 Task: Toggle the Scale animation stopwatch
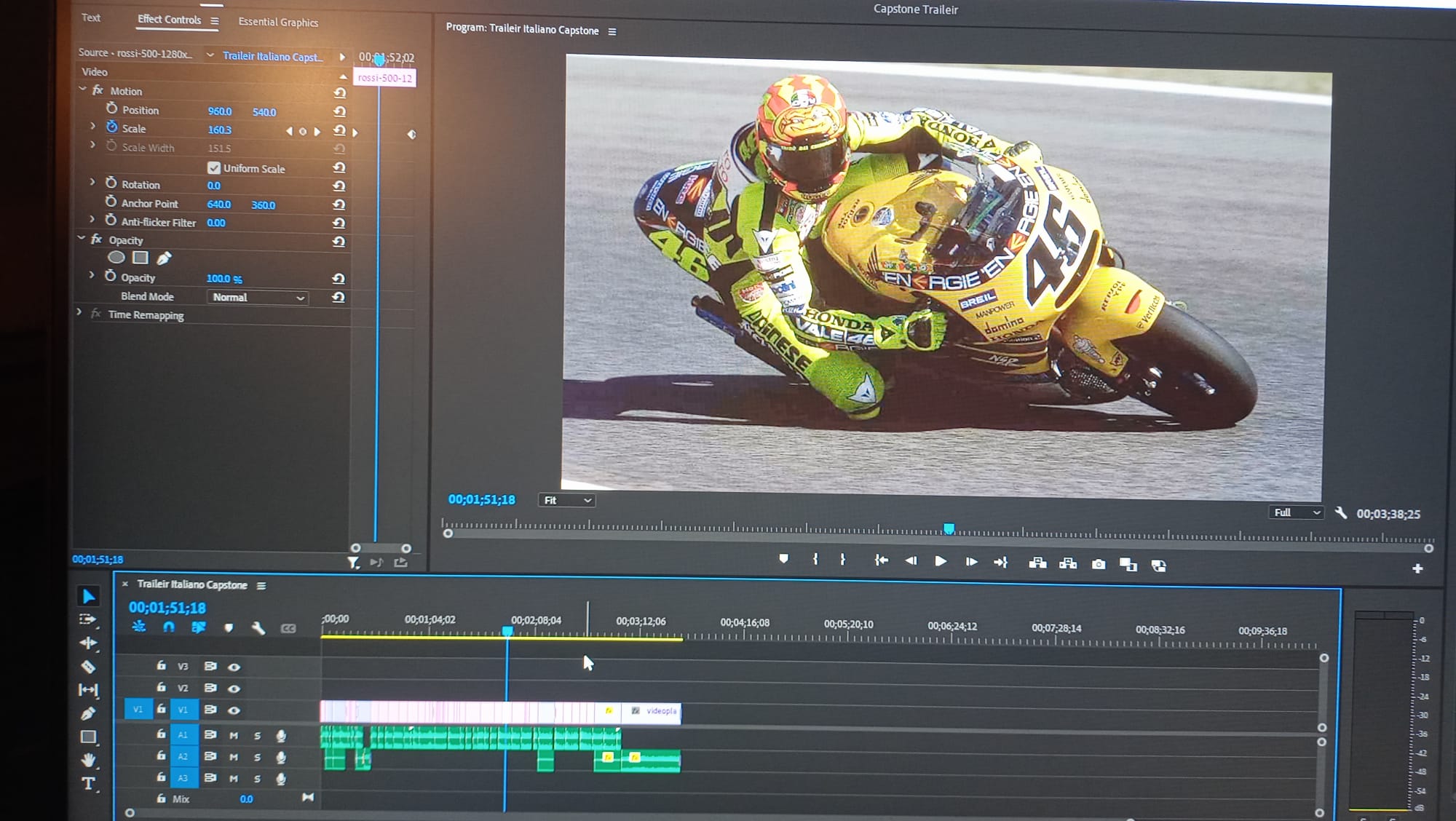click(x=111, y=127)
